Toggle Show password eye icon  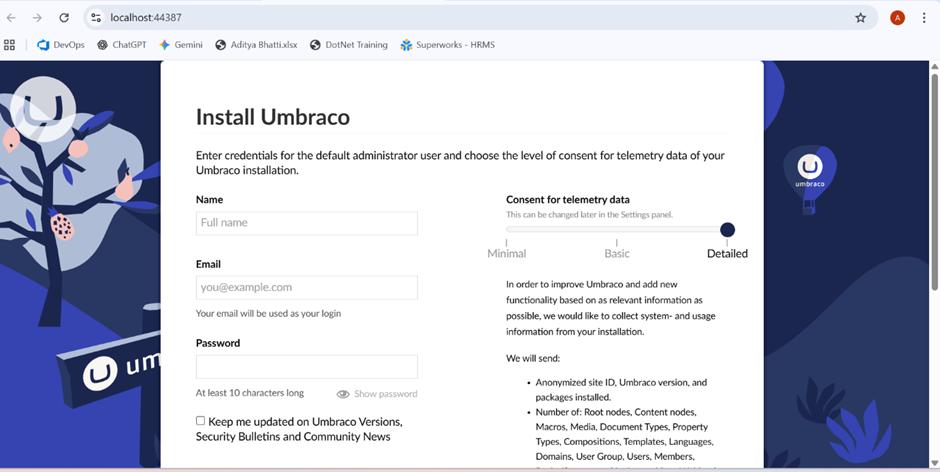[x=343, y=394]
